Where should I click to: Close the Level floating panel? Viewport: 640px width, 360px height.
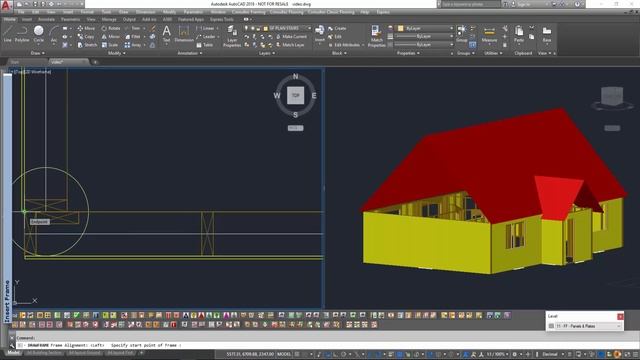(x=620, y=316)
